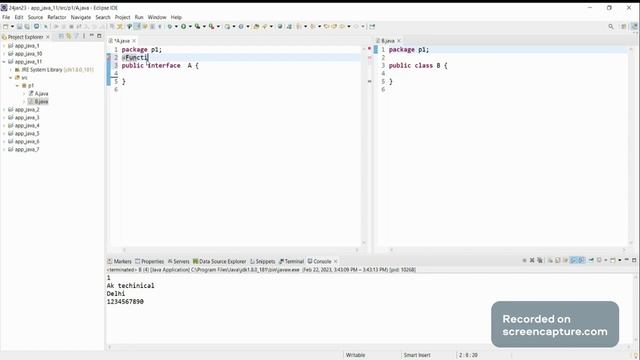Click the Back navigation arrow in toolbar
The width and height of the screenshot is (640, 360).
tap(342, 27)
